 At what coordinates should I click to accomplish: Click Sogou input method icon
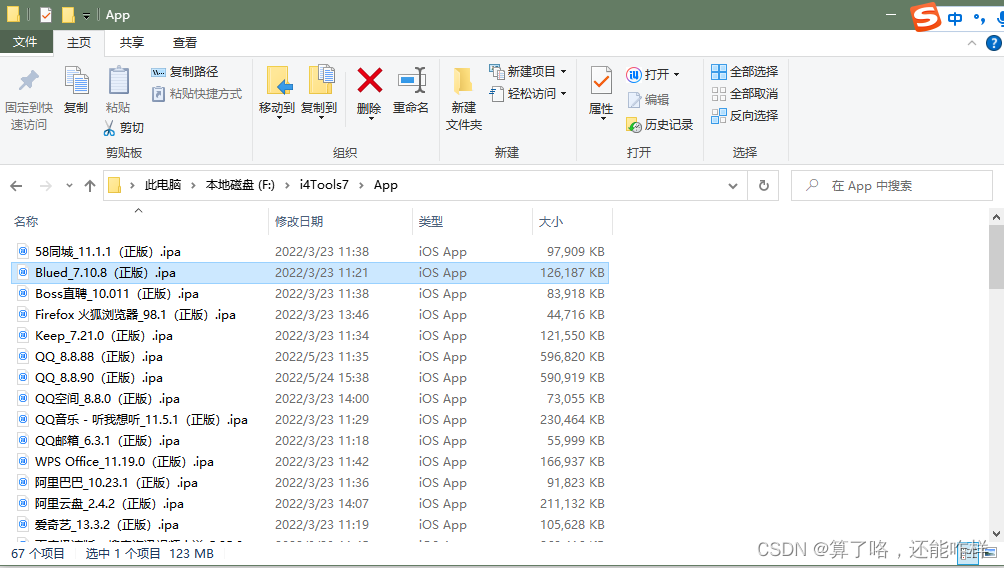tap(925, 17)
